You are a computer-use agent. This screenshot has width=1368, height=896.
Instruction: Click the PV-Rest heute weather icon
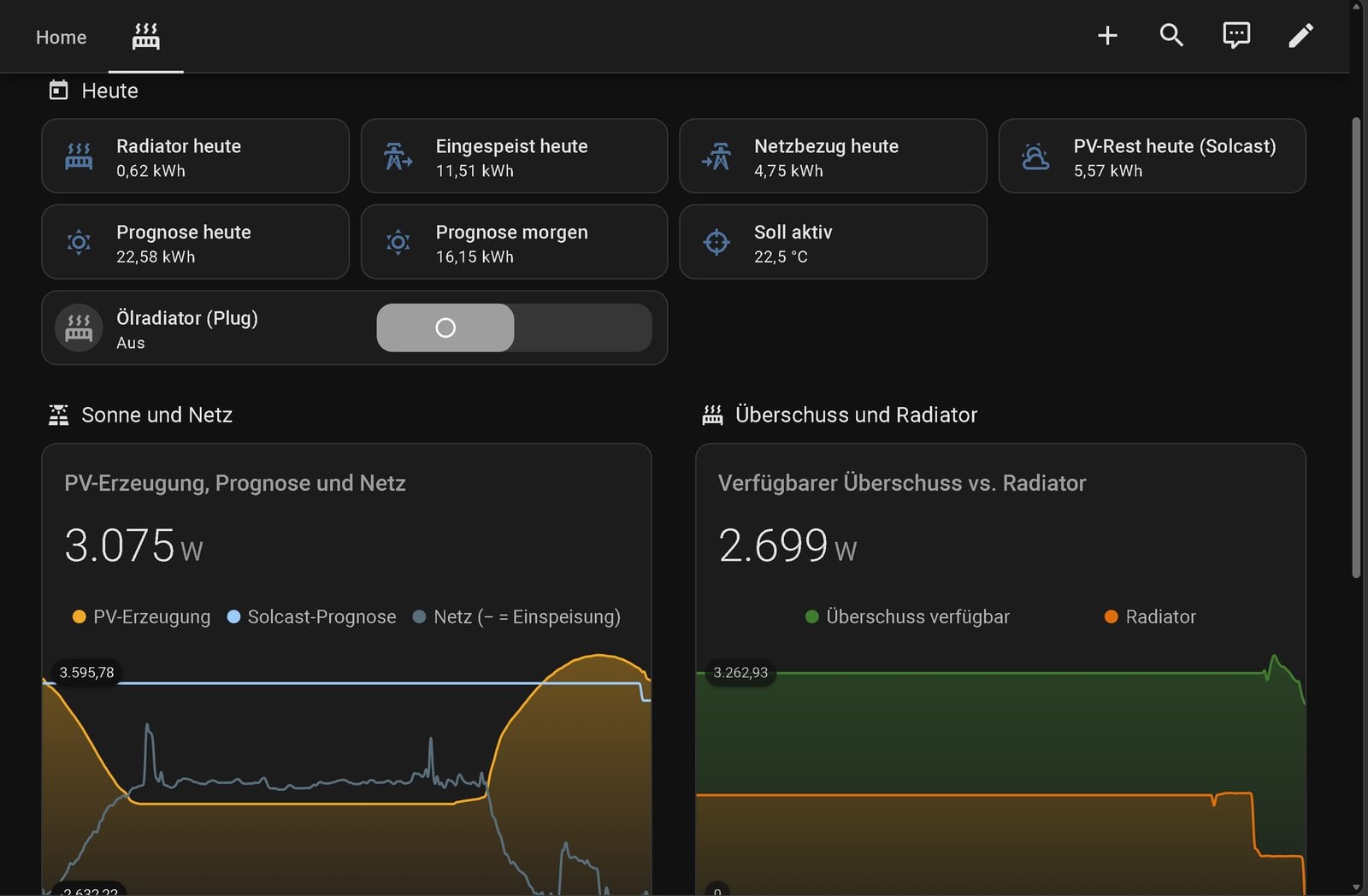coord(1035,156)
